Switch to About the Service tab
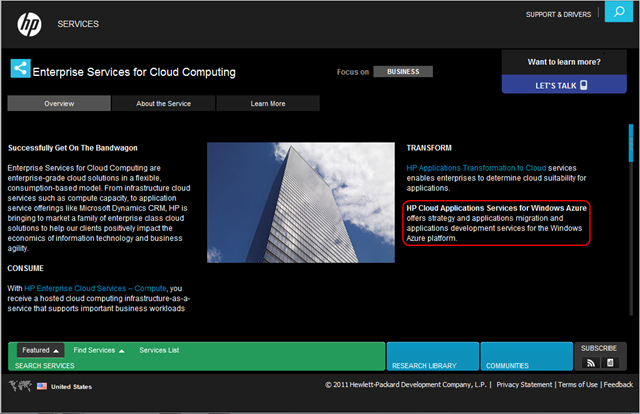The image size is (640, 414). pyautogui.click(x=164, y=103)
